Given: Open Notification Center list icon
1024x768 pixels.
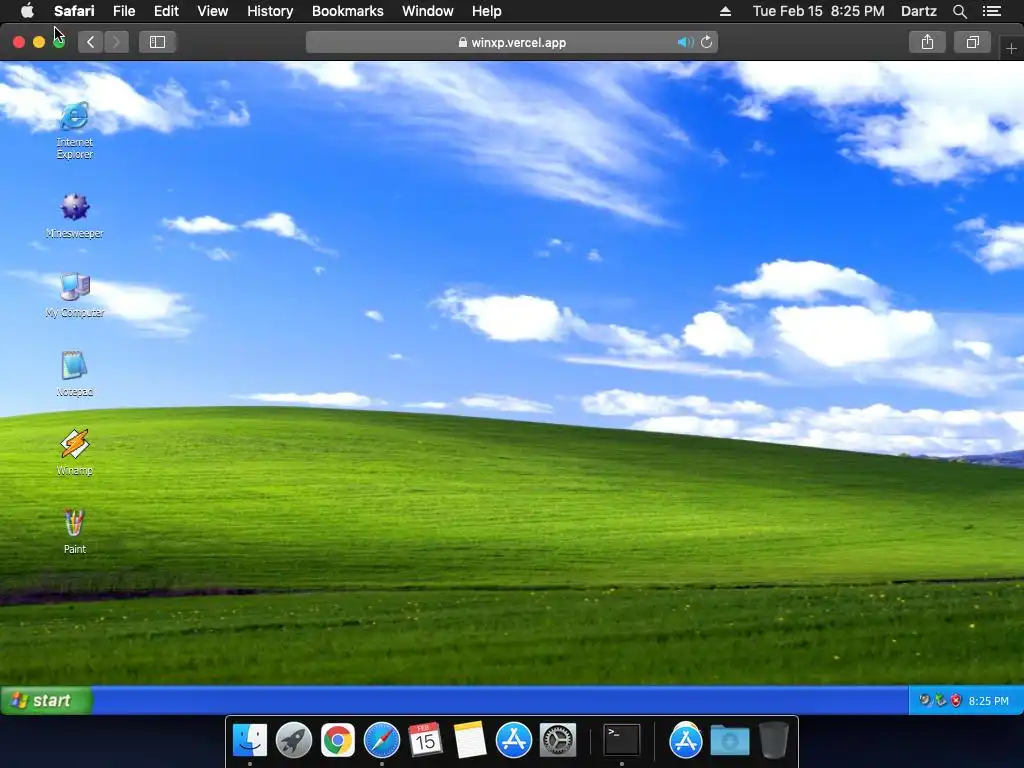Looking at the screenshot, I should coord(991,11).
